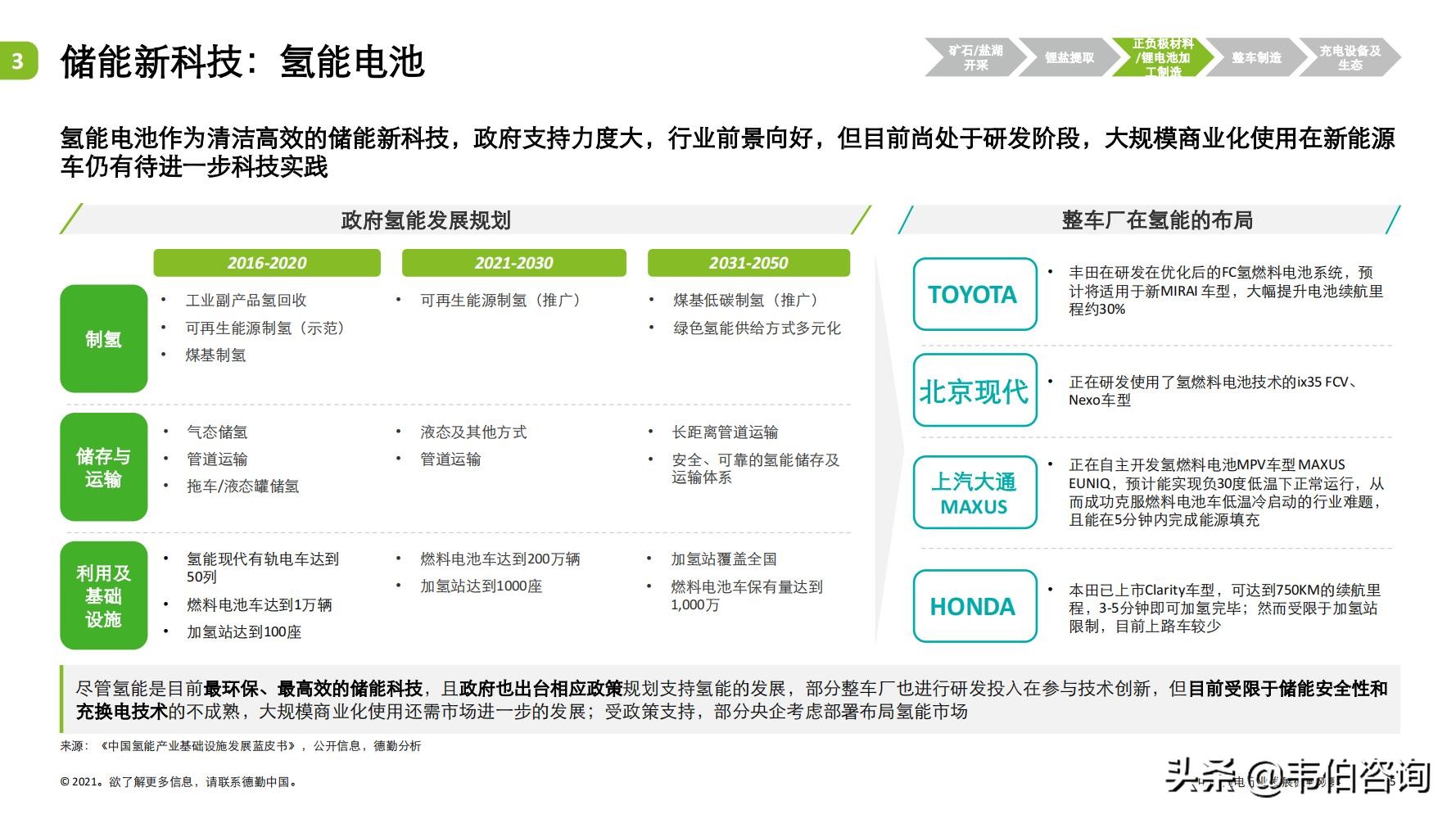Click the 整车厂在氢能的布局 section header

1150,219
